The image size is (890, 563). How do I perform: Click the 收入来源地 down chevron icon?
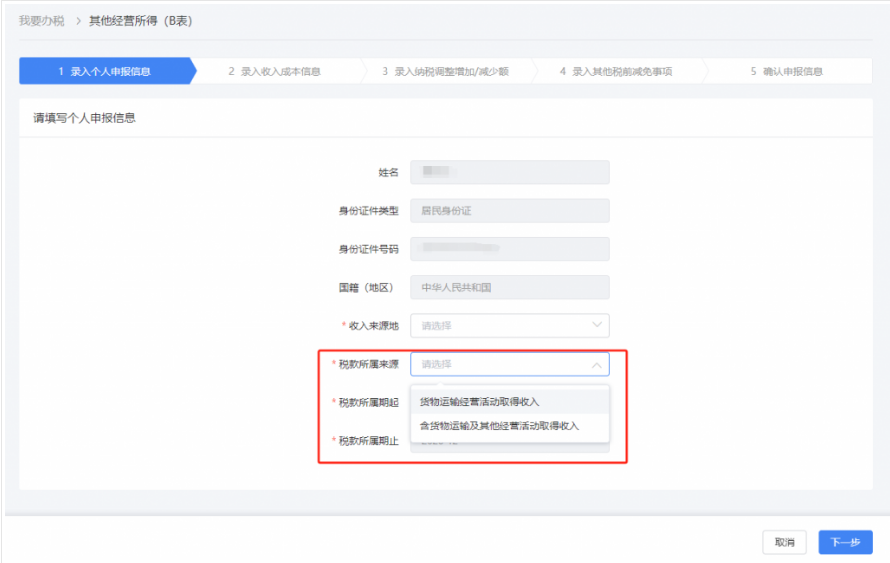click(x=597, y=325)
